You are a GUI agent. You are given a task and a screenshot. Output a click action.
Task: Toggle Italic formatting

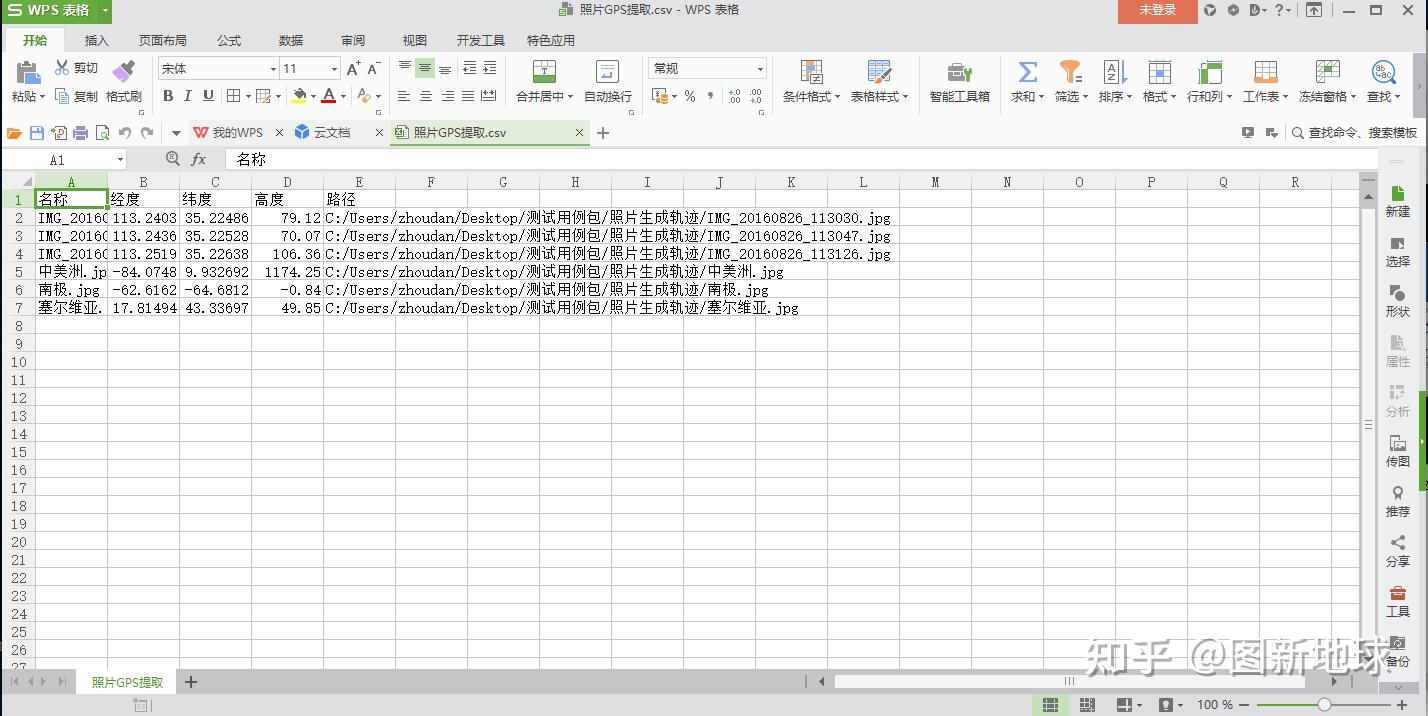point(187,96)
